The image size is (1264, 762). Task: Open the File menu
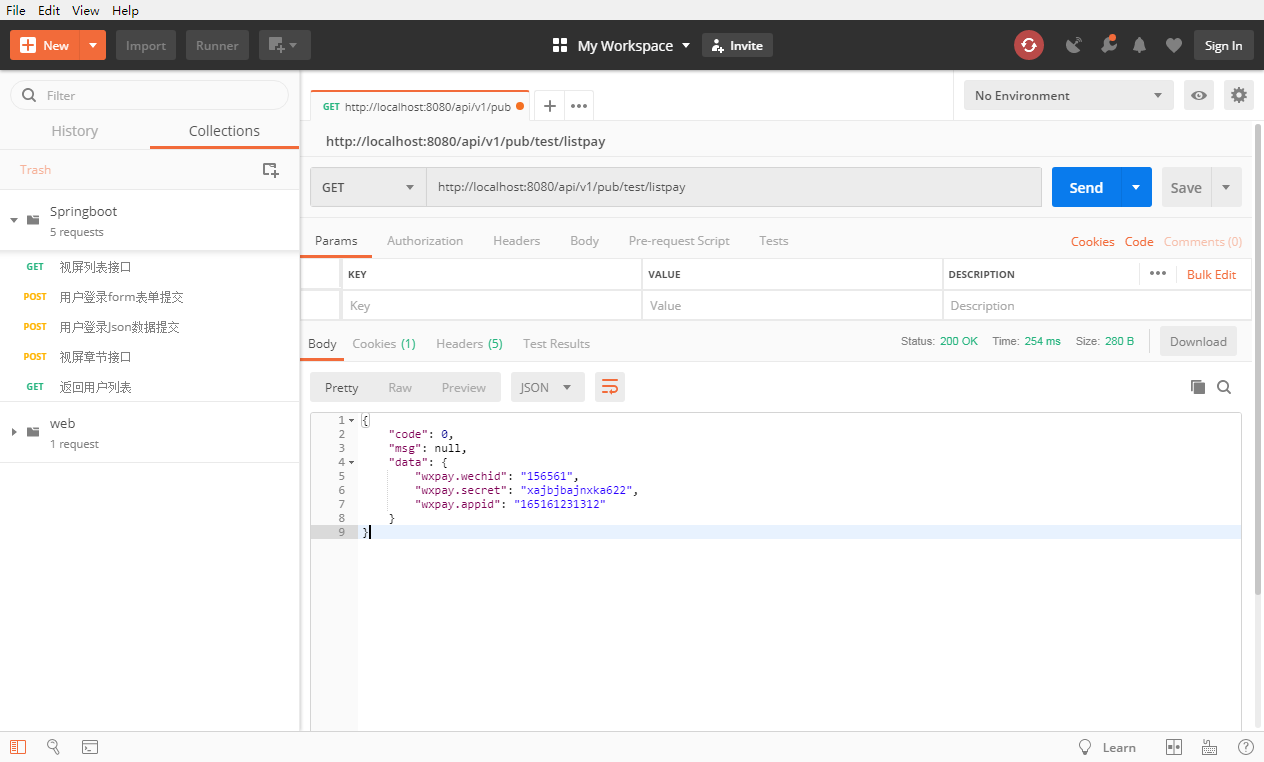16,10
